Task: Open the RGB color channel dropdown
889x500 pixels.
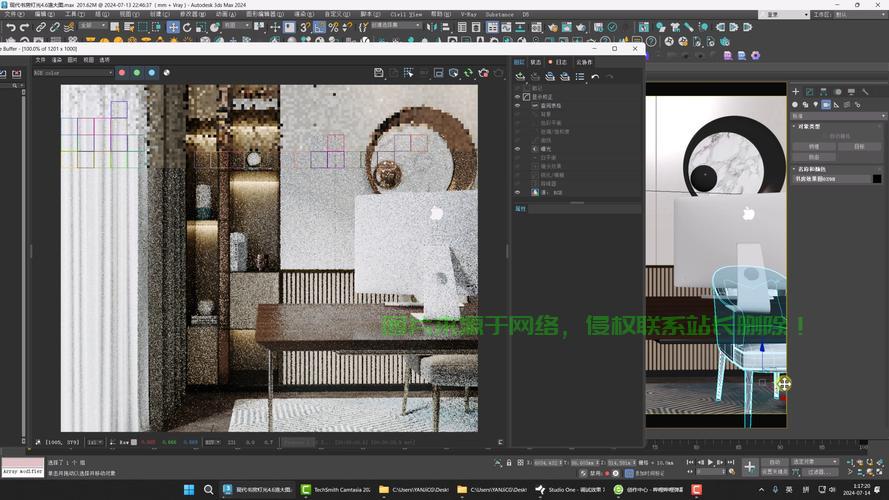Action: [x=72, y=73]
